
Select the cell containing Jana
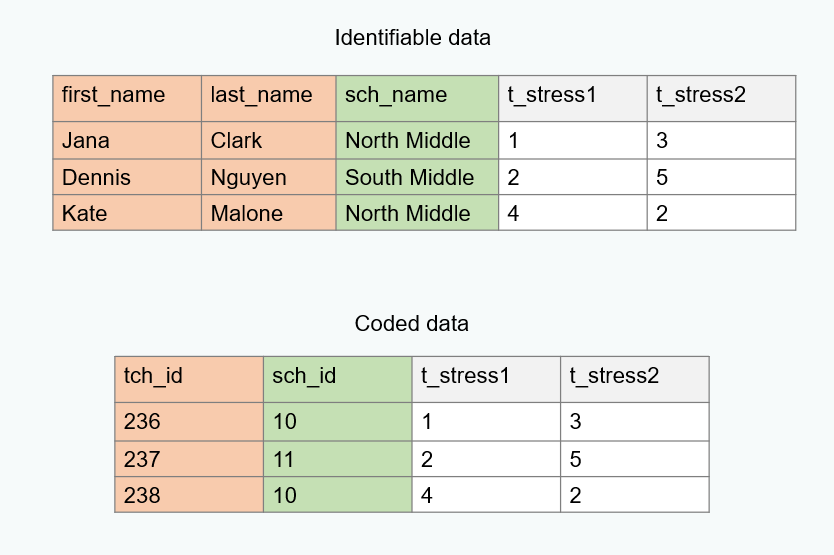(x=127, y=141)
